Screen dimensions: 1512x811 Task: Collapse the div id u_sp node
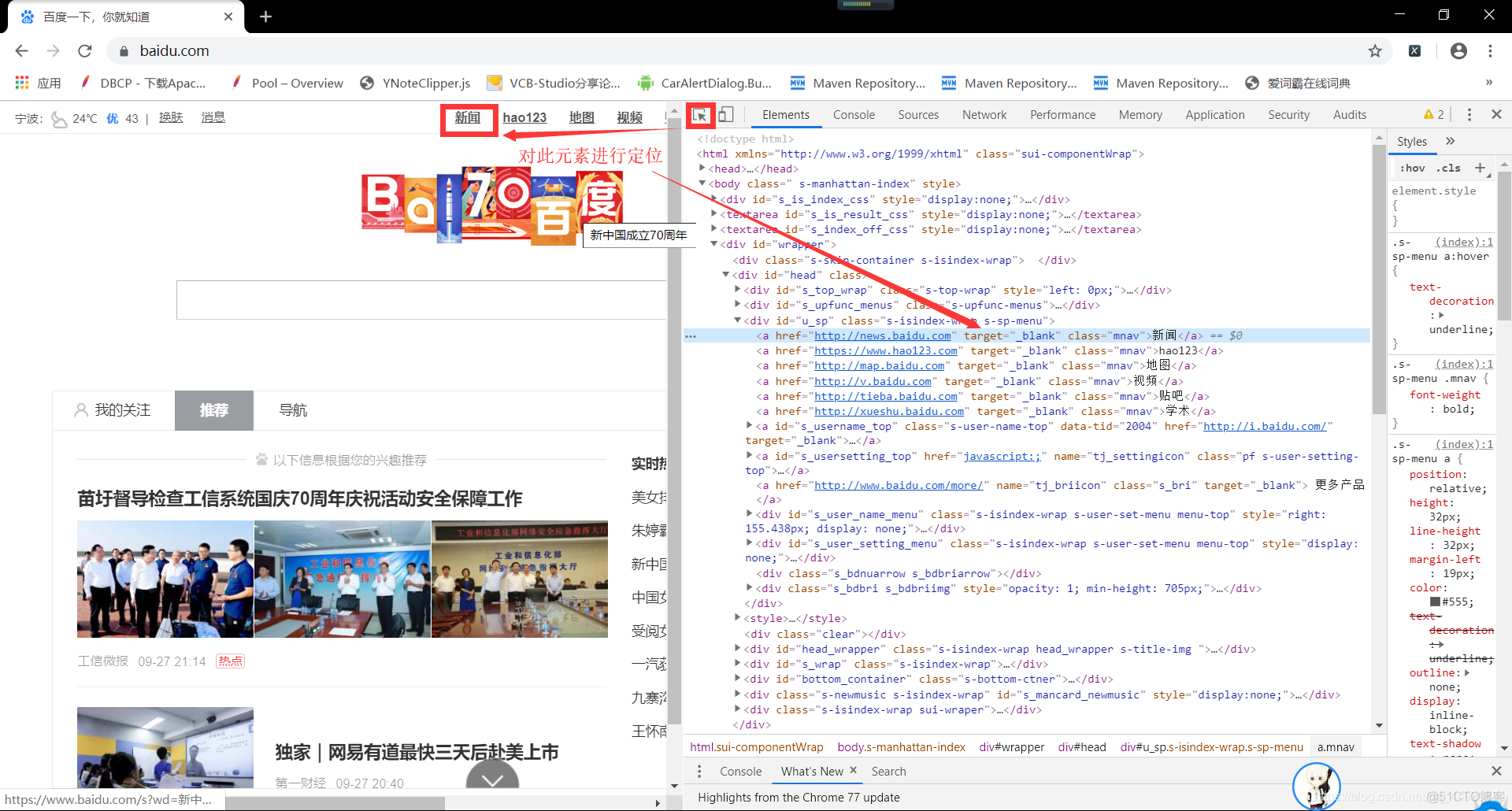click(738, 320)
